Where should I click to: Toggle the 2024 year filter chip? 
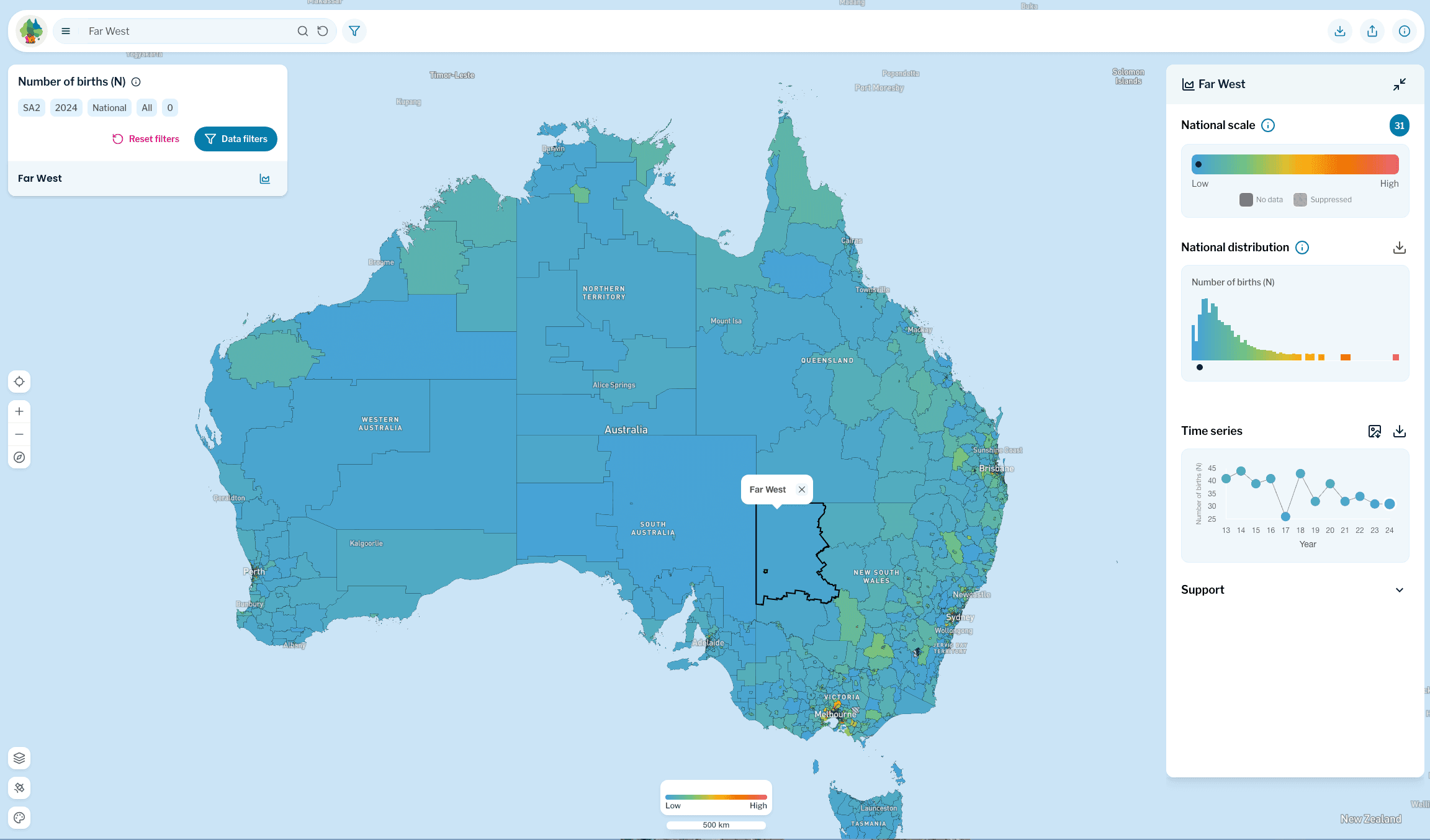[x=66, y=107]
